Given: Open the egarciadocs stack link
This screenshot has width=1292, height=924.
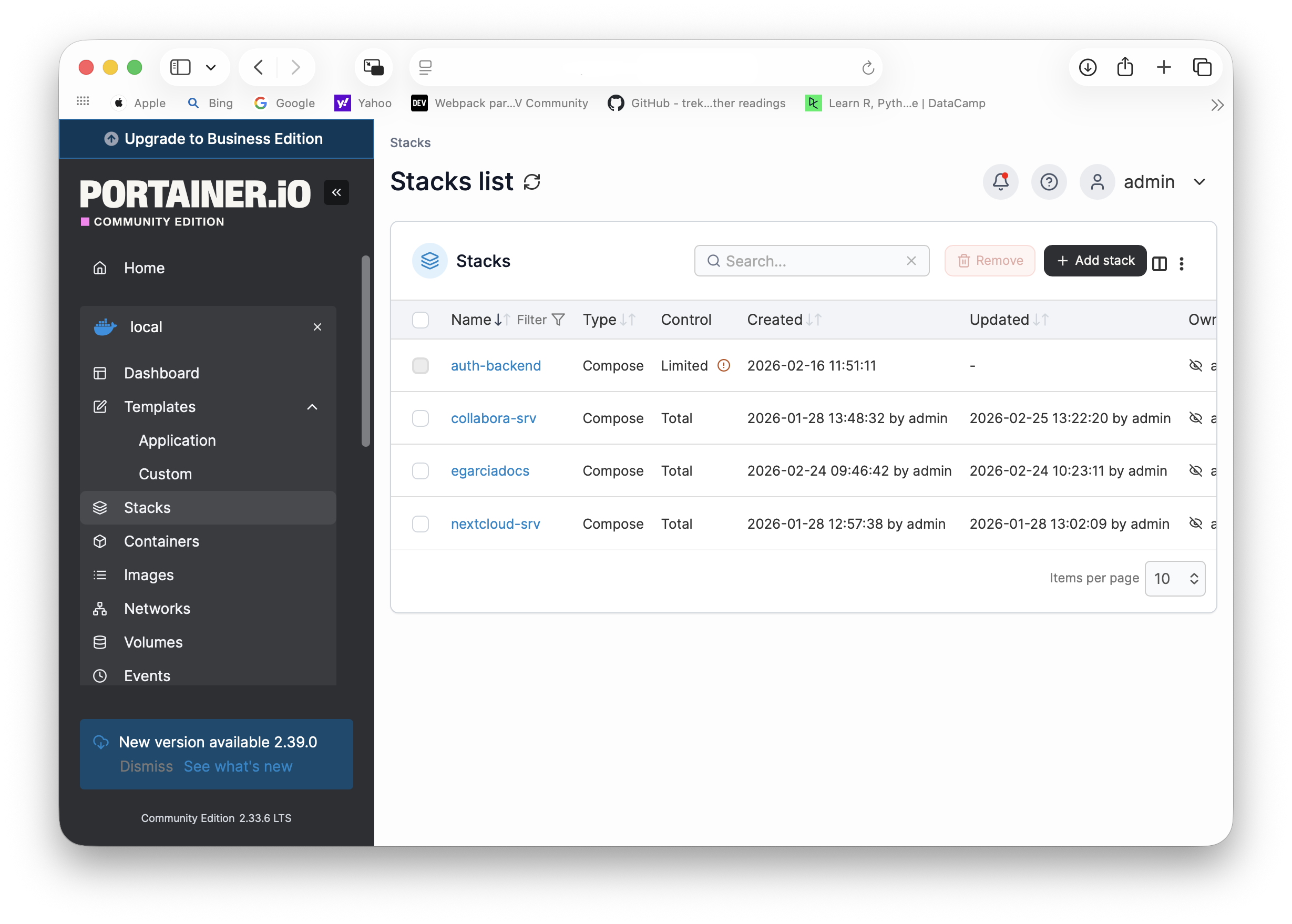Looking at the screenshot, I should (x=490, y=470).
